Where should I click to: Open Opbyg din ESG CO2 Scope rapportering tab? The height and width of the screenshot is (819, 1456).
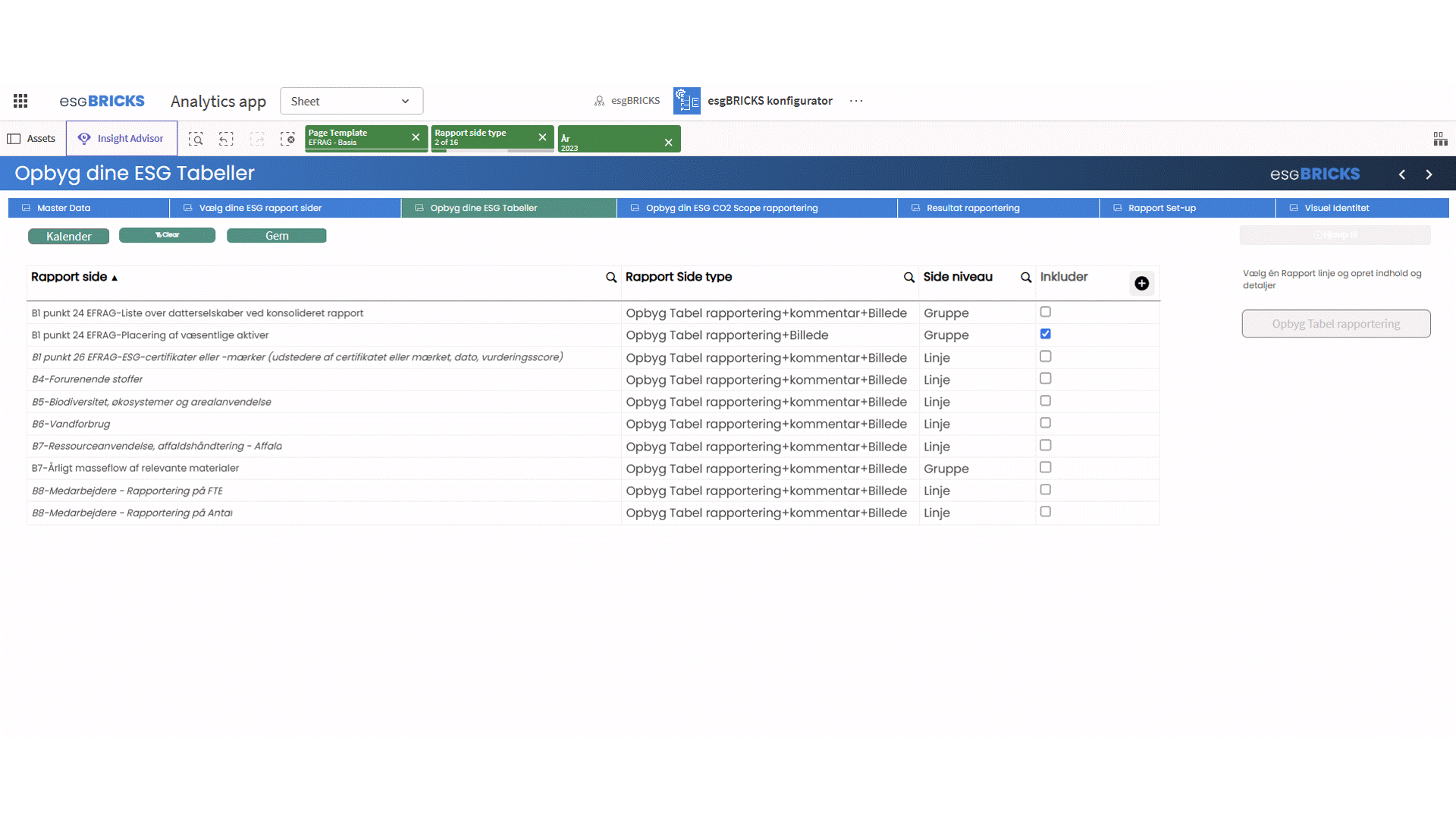pyautogui.click(x=757, y=208)
